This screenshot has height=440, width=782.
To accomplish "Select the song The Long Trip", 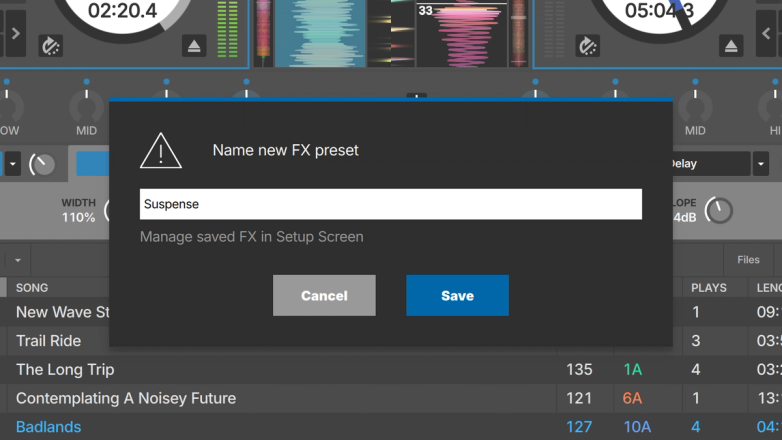I will (65, 370).
